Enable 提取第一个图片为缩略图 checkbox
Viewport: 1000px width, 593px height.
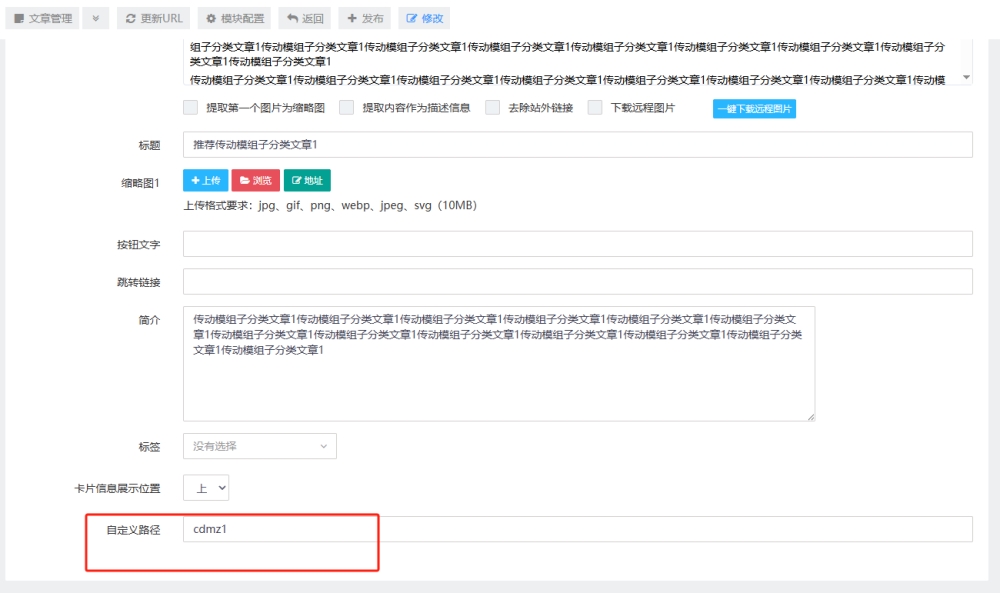coord(191,107)
